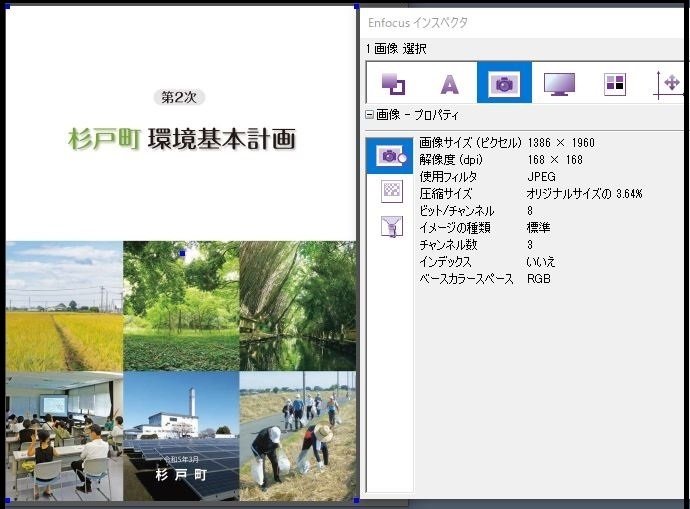Click the 解像度 (dpi) value 168 × 168

point(555,160)
